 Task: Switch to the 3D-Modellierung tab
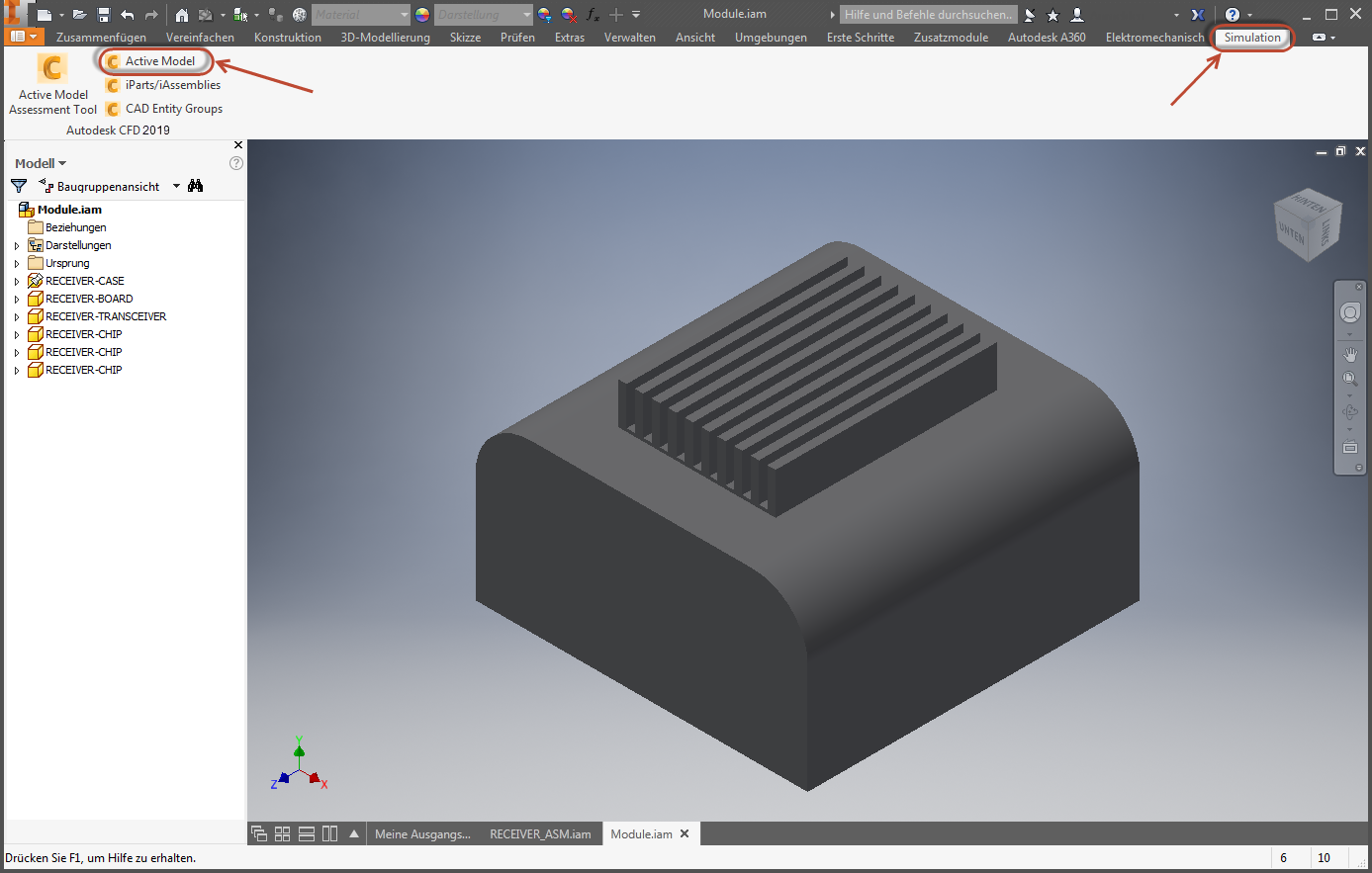pyautogui.click(x=386, y=38)
